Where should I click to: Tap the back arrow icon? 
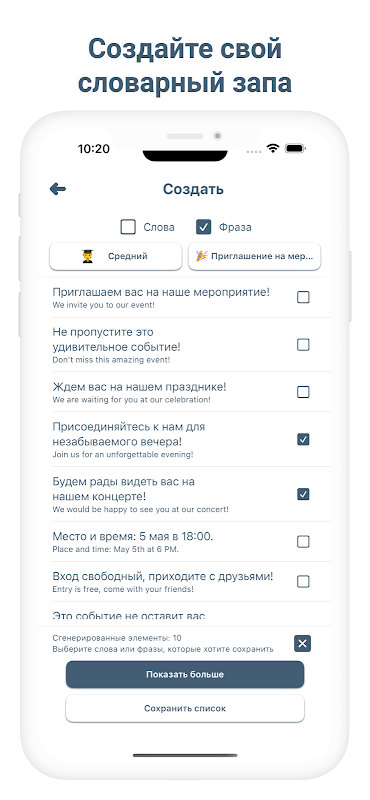click(58, 189)
